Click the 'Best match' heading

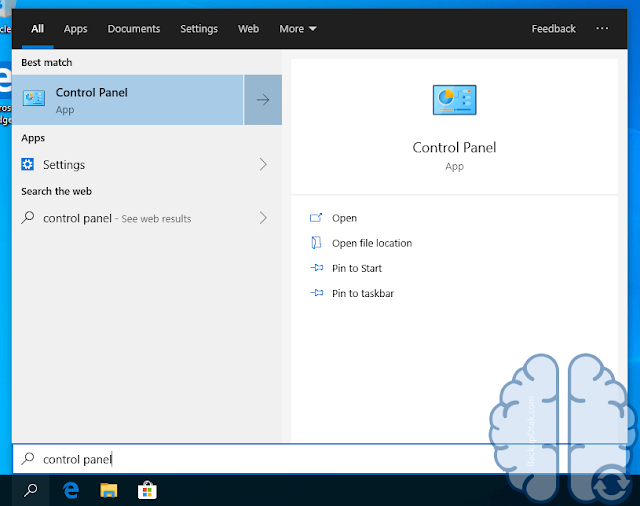(47, 62)
